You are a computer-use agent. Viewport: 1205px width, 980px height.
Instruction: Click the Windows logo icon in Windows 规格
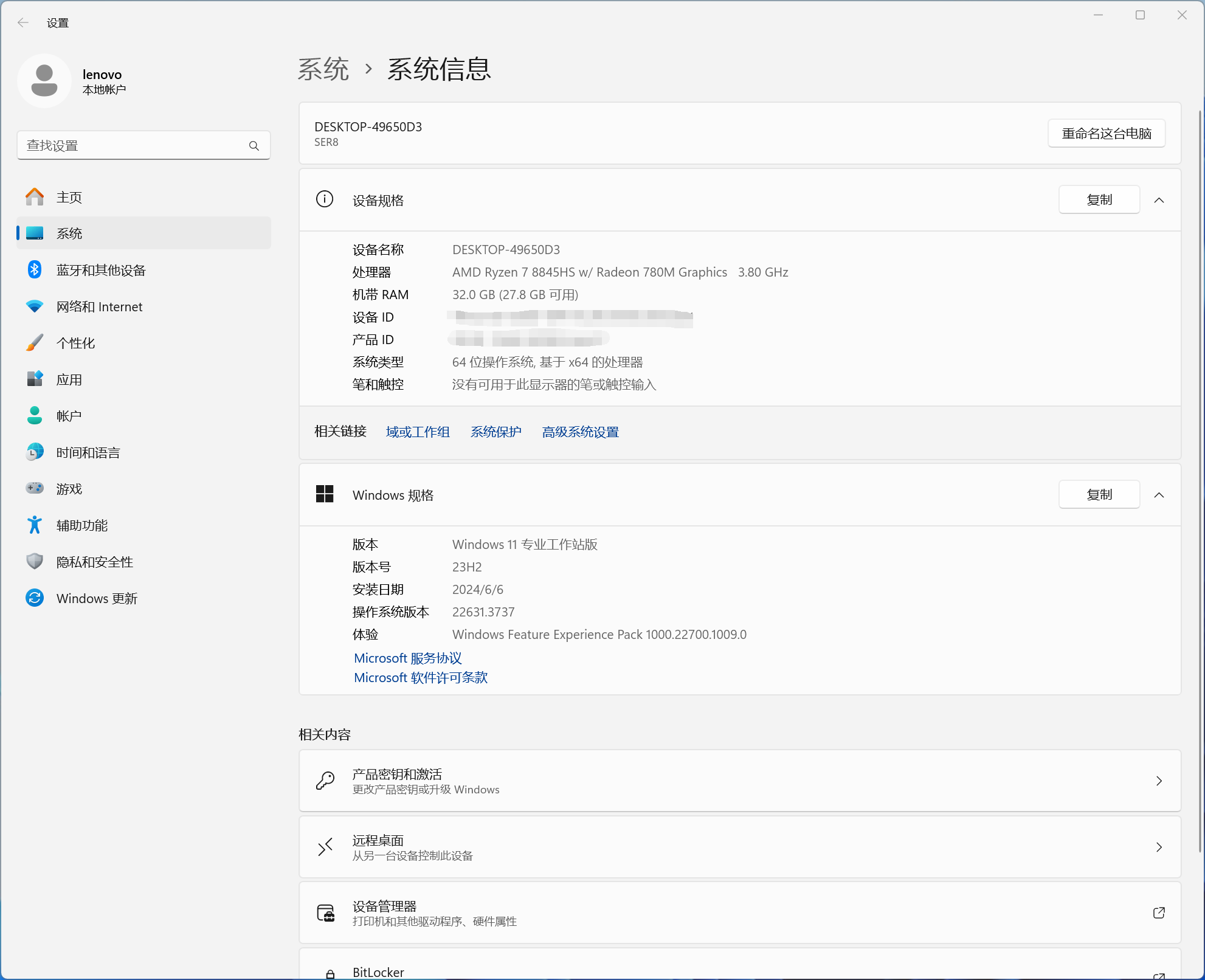pos(325,494)
